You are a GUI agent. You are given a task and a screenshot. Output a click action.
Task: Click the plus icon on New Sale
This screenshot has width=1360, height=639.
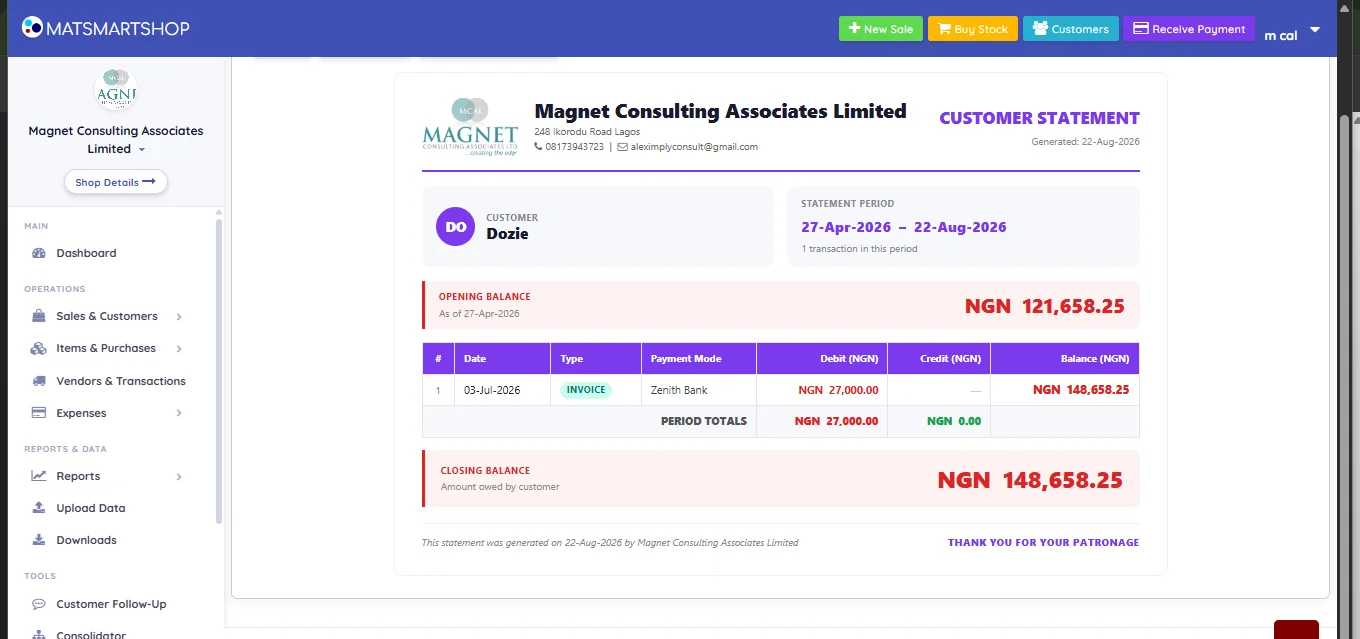(854, 29)
